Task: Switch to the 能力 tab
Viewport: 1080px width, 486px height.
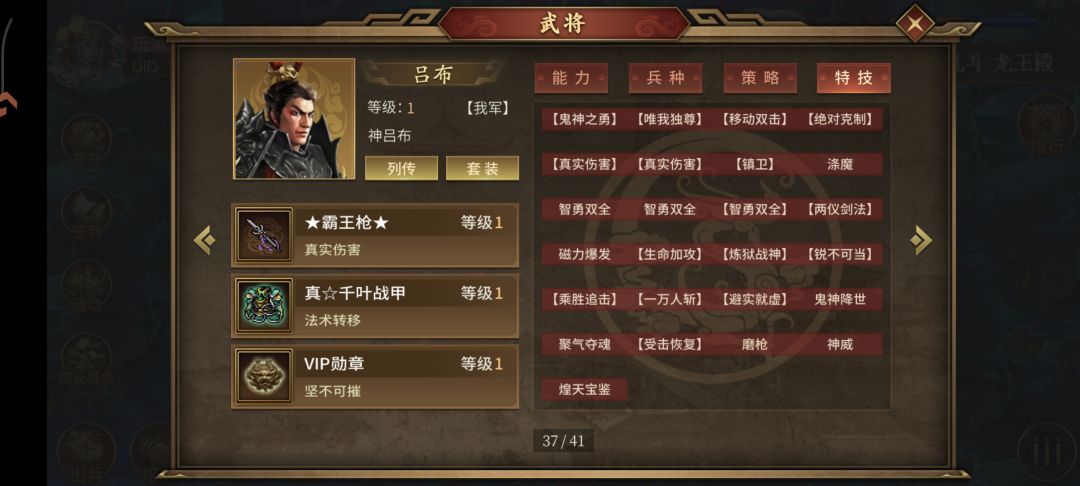Action: (571, 78)
